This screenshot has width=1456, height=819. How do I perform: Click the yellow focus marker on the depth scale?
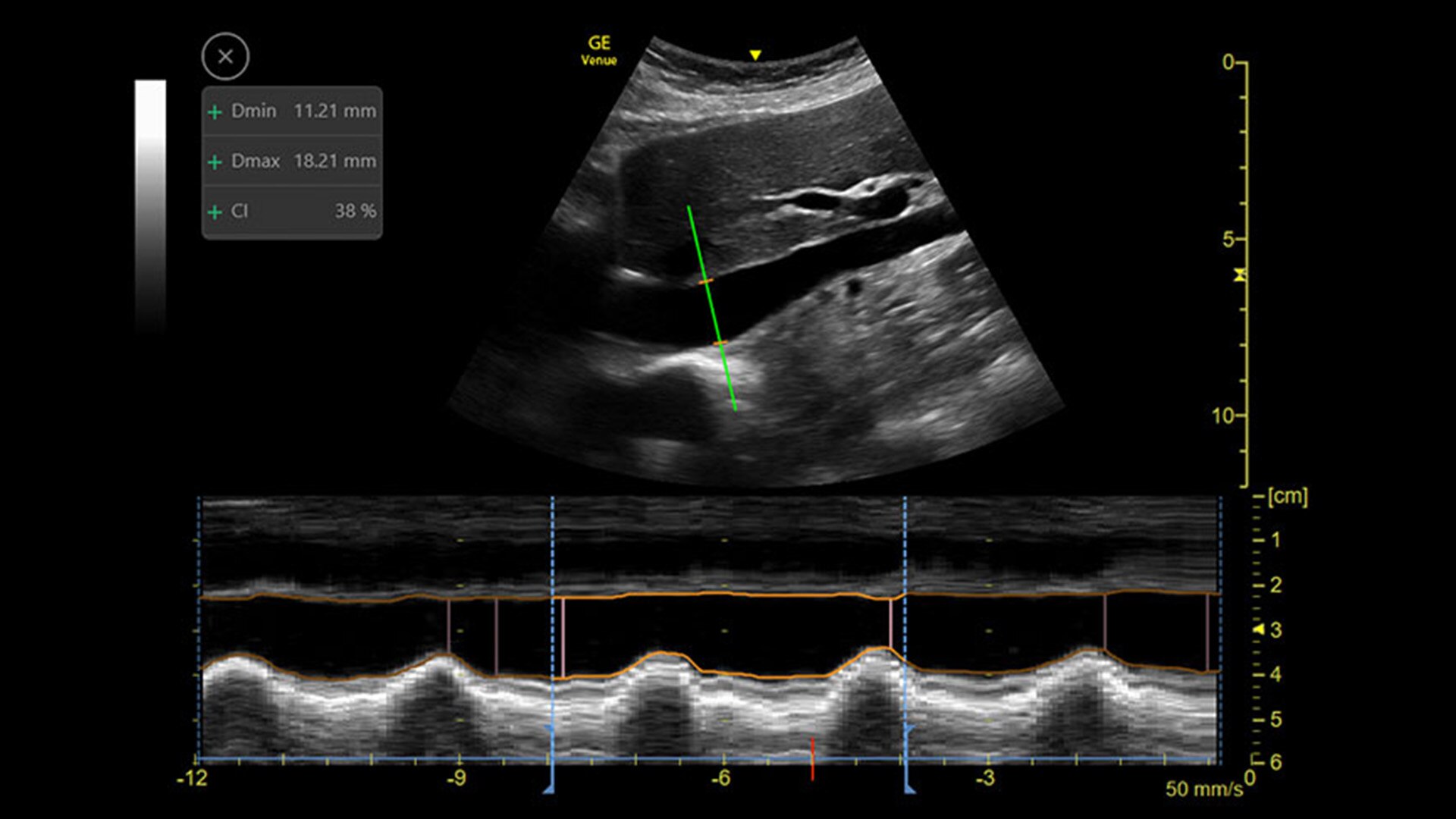(x=1240, y=275)
